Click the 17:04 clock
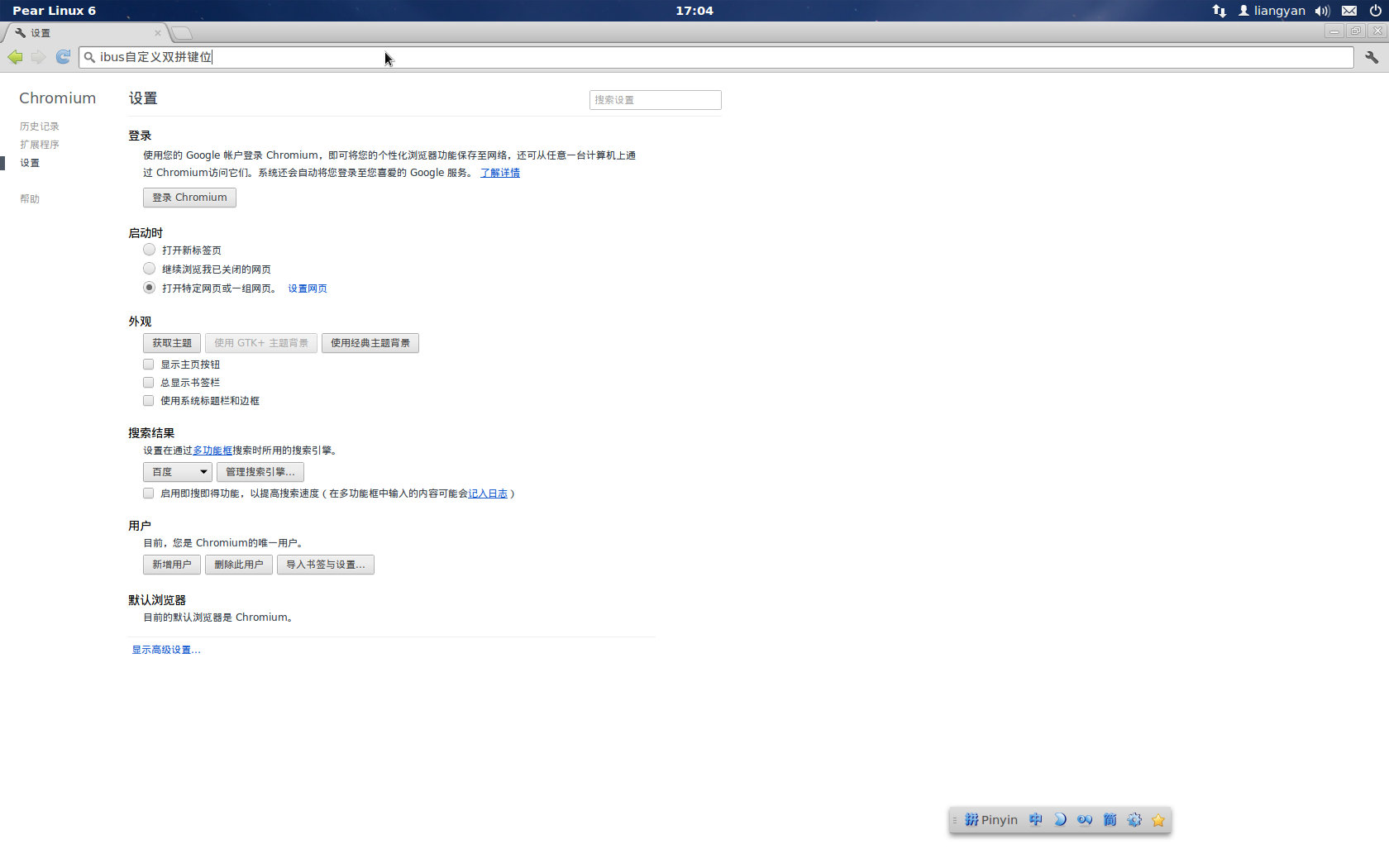 coord(694,11)
